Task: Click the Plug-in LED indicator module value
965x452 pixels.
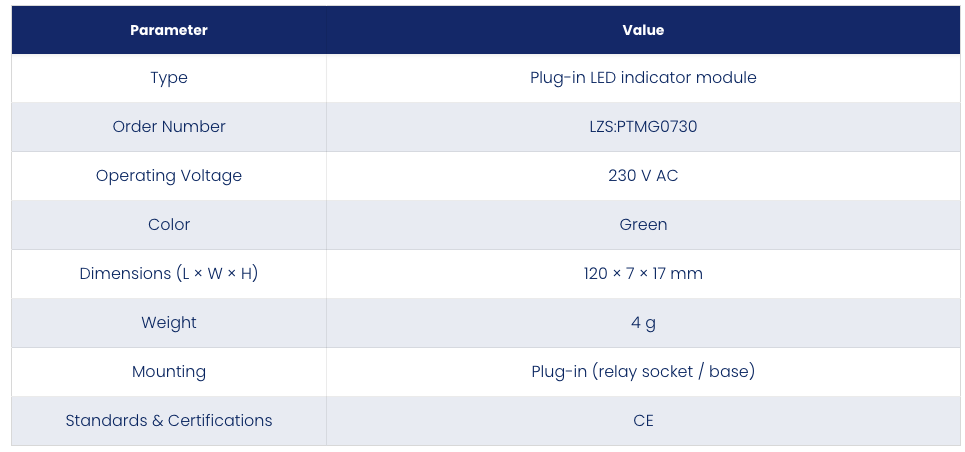Action: [643, 78]
